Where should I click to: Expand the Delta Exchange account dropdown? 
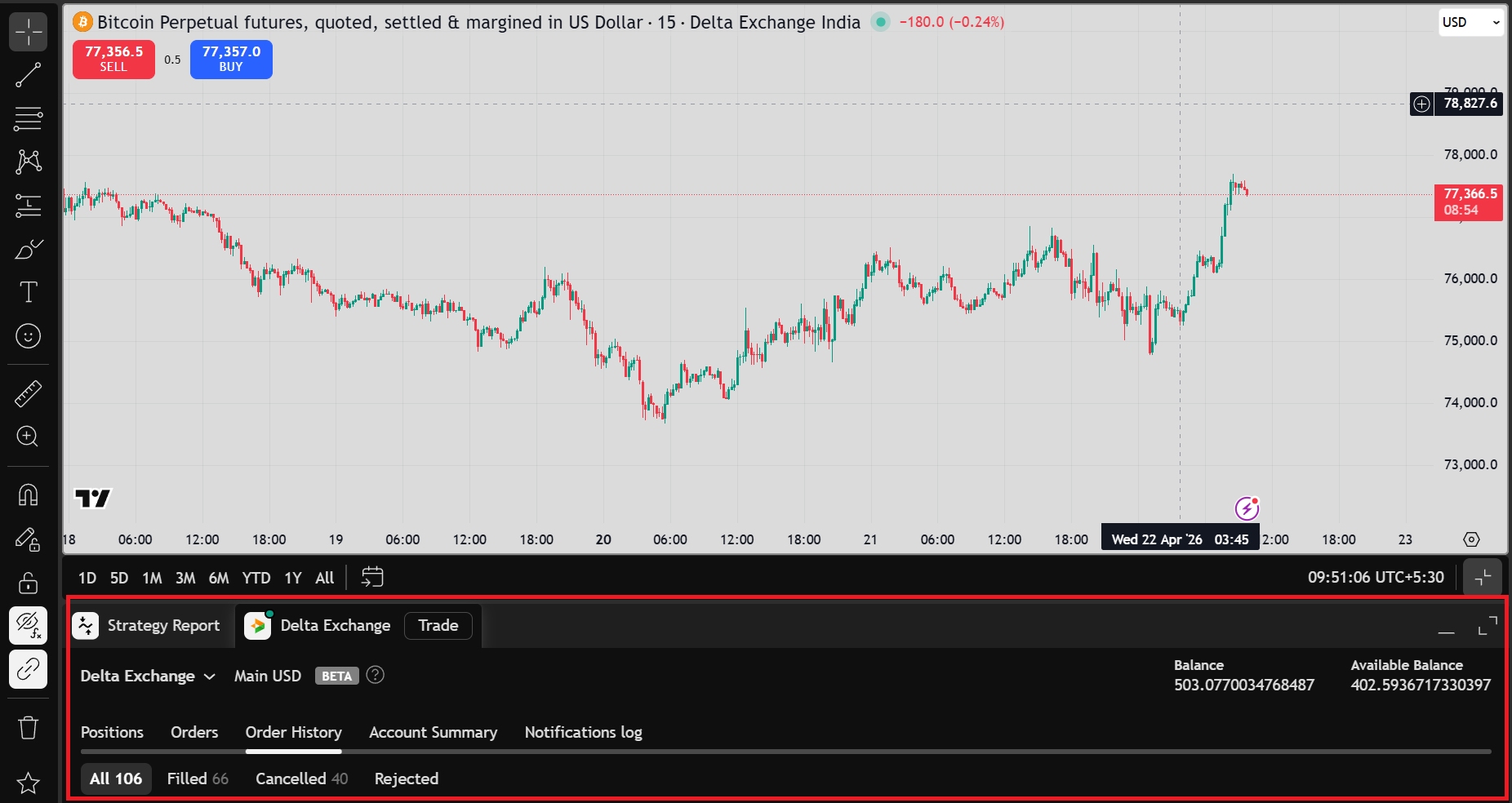147,676
